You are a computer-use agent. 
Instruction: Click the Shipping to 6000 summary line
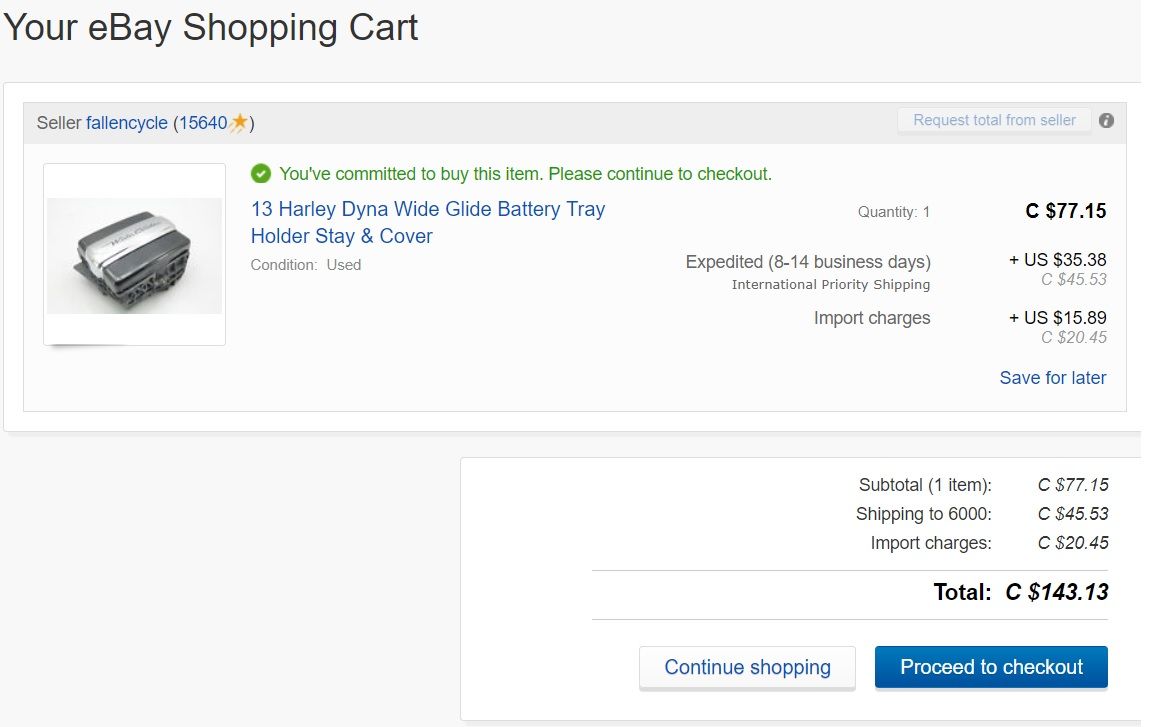pos(923,514)
